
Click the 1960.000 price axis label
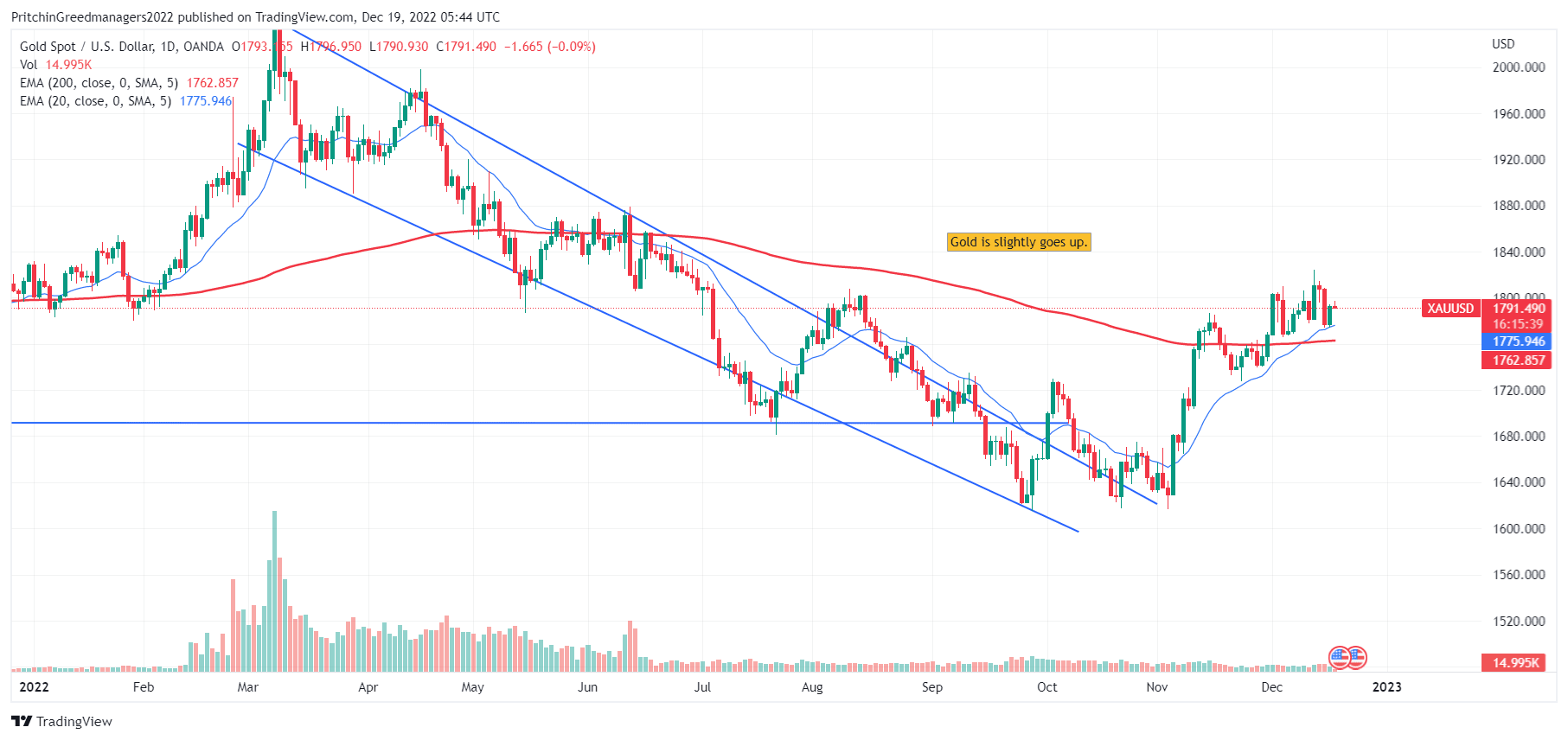pyautogui.click(x=1519, y=114)
